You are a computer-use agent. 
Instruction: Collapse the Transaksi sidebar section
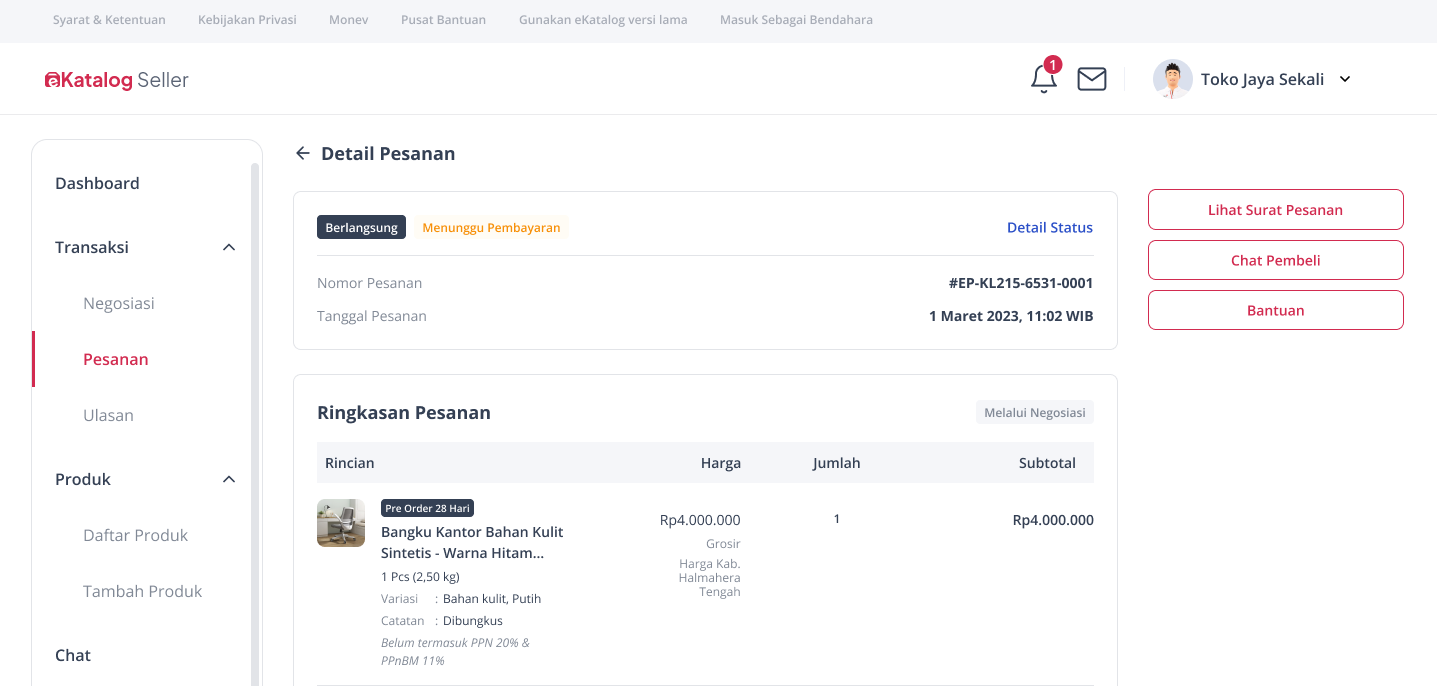pyautogui.click(x=229, y=247)
